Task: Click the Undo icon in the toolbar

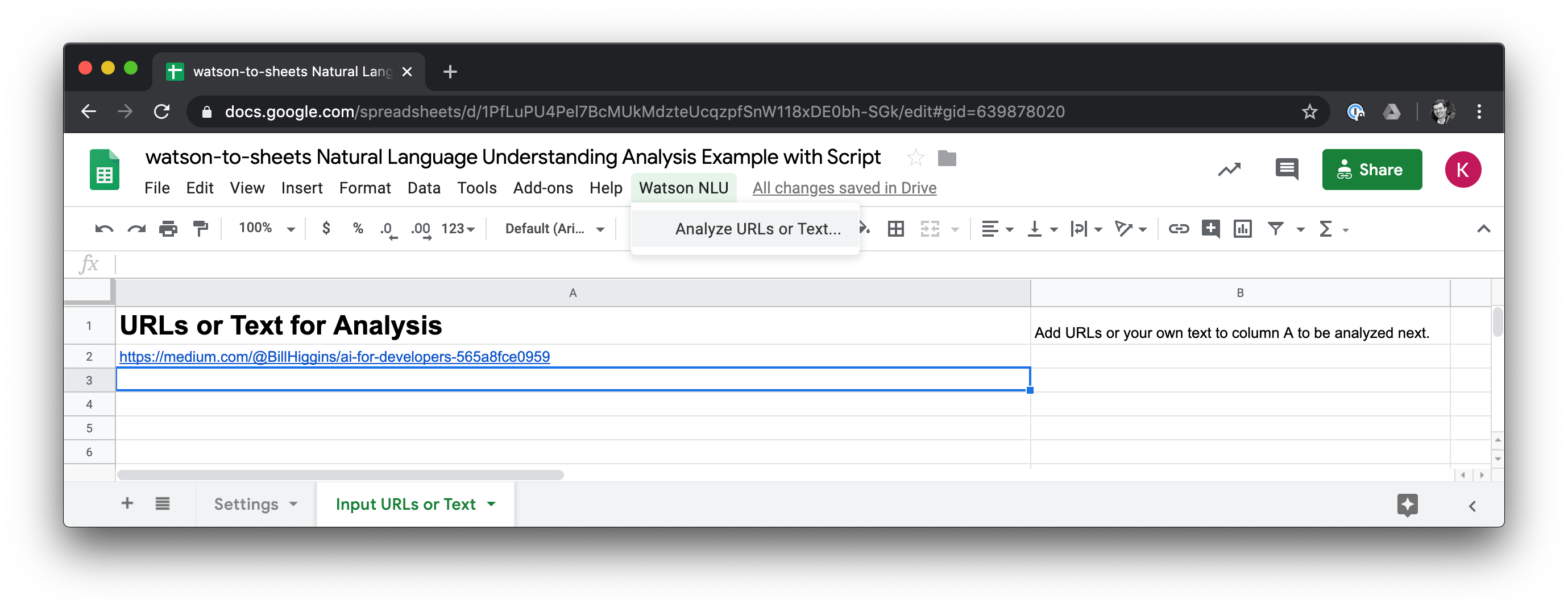Action: point(104,229)
